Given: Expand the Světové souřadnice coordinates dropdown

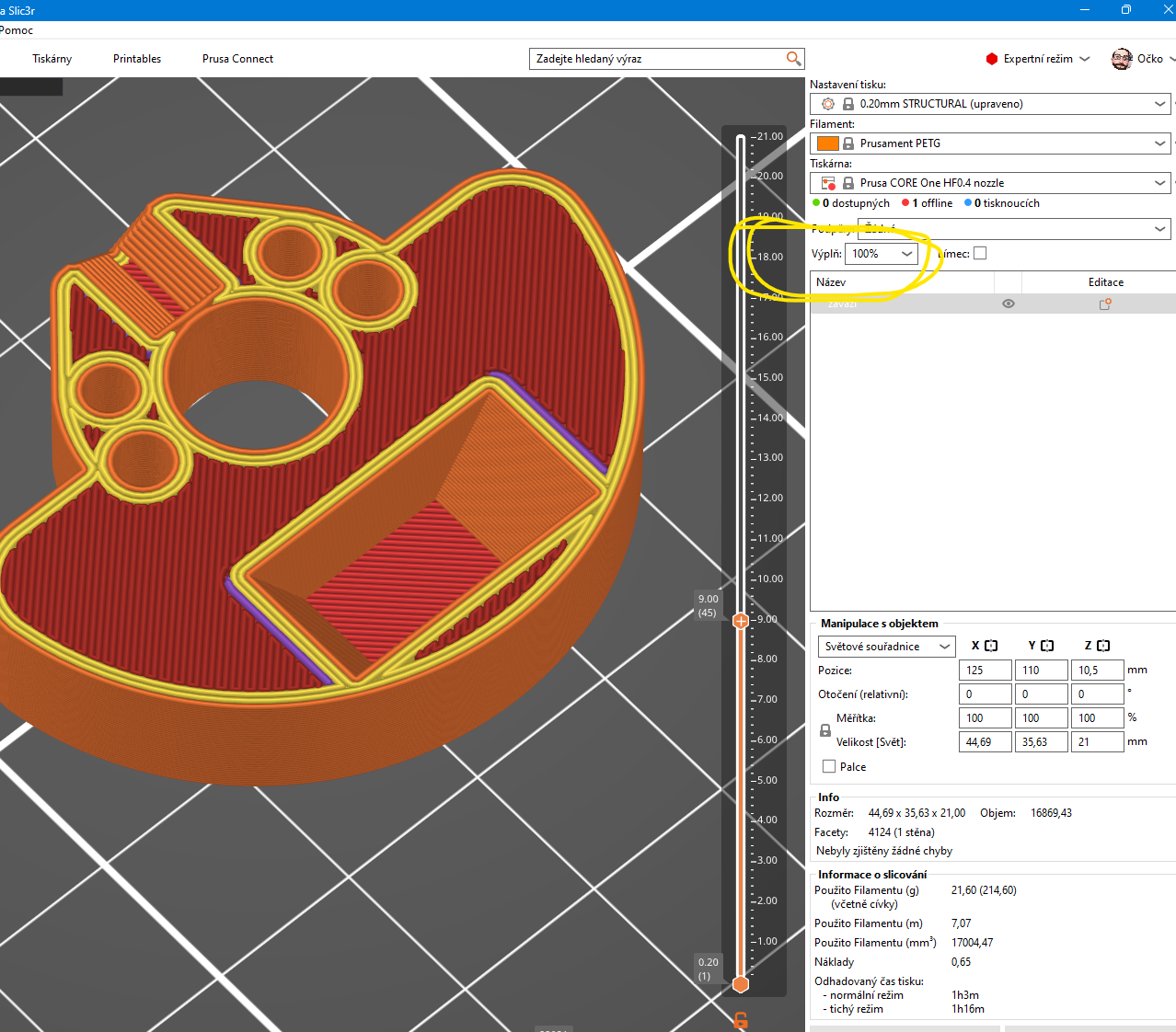Looking at the screenshot, I should 886,647.
